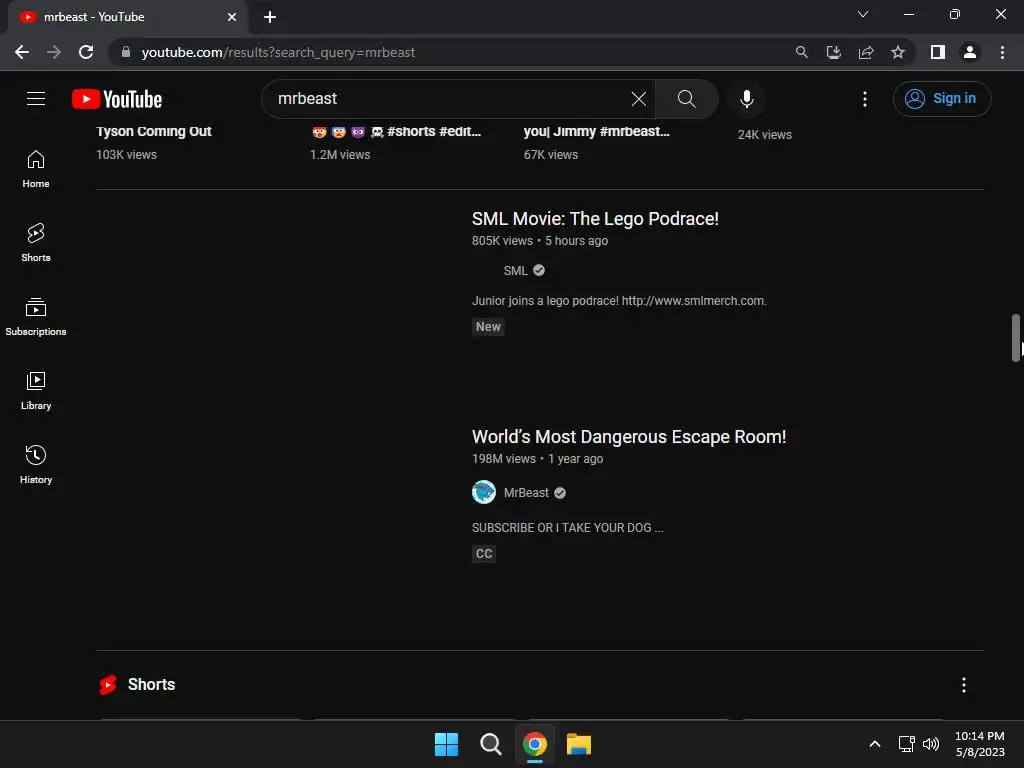Open a new browser tab
The width and height of the screenshot is (1024, 768).
(270, 17)
